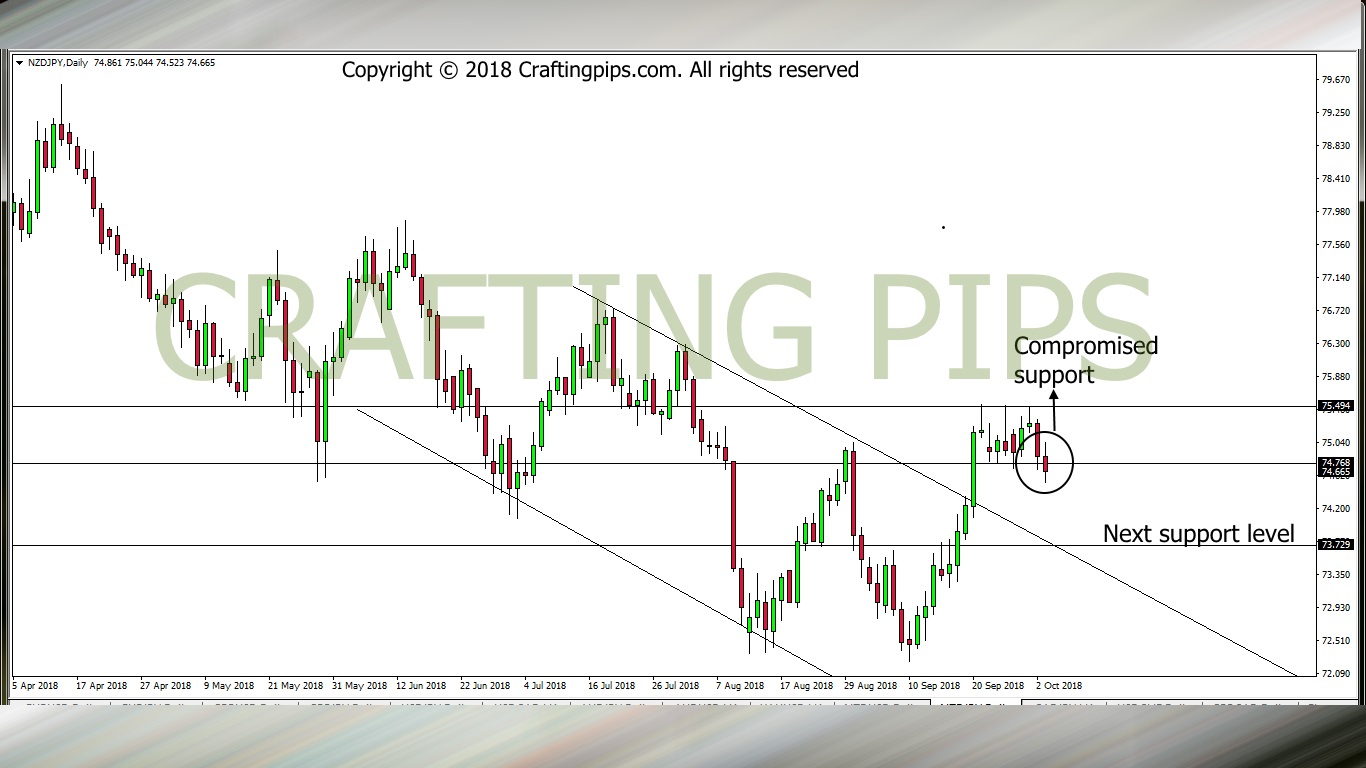
Task: Click the 79.250 price scale value
Action: 1336,113
